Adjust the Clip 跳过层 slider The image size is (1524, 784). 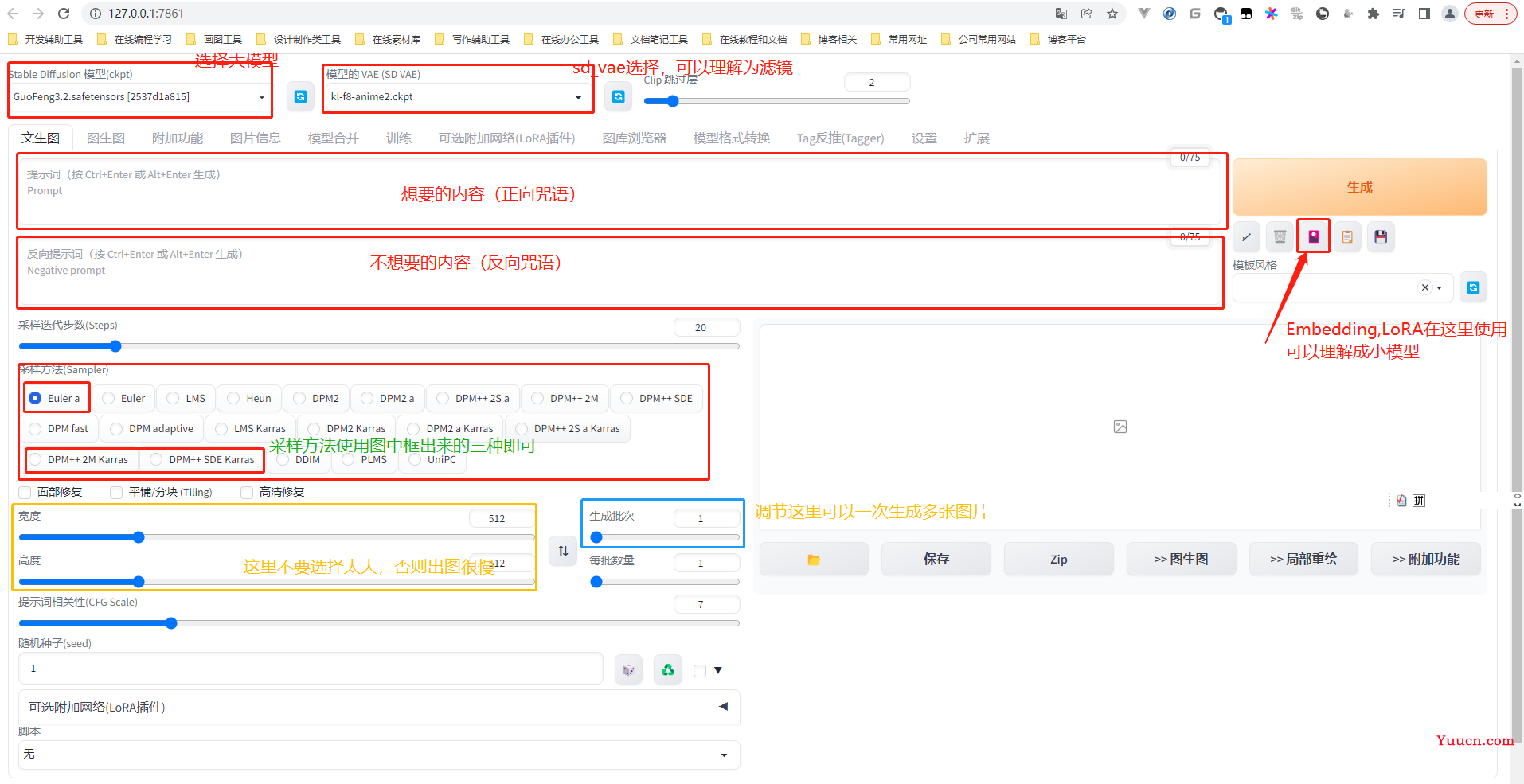776,101
